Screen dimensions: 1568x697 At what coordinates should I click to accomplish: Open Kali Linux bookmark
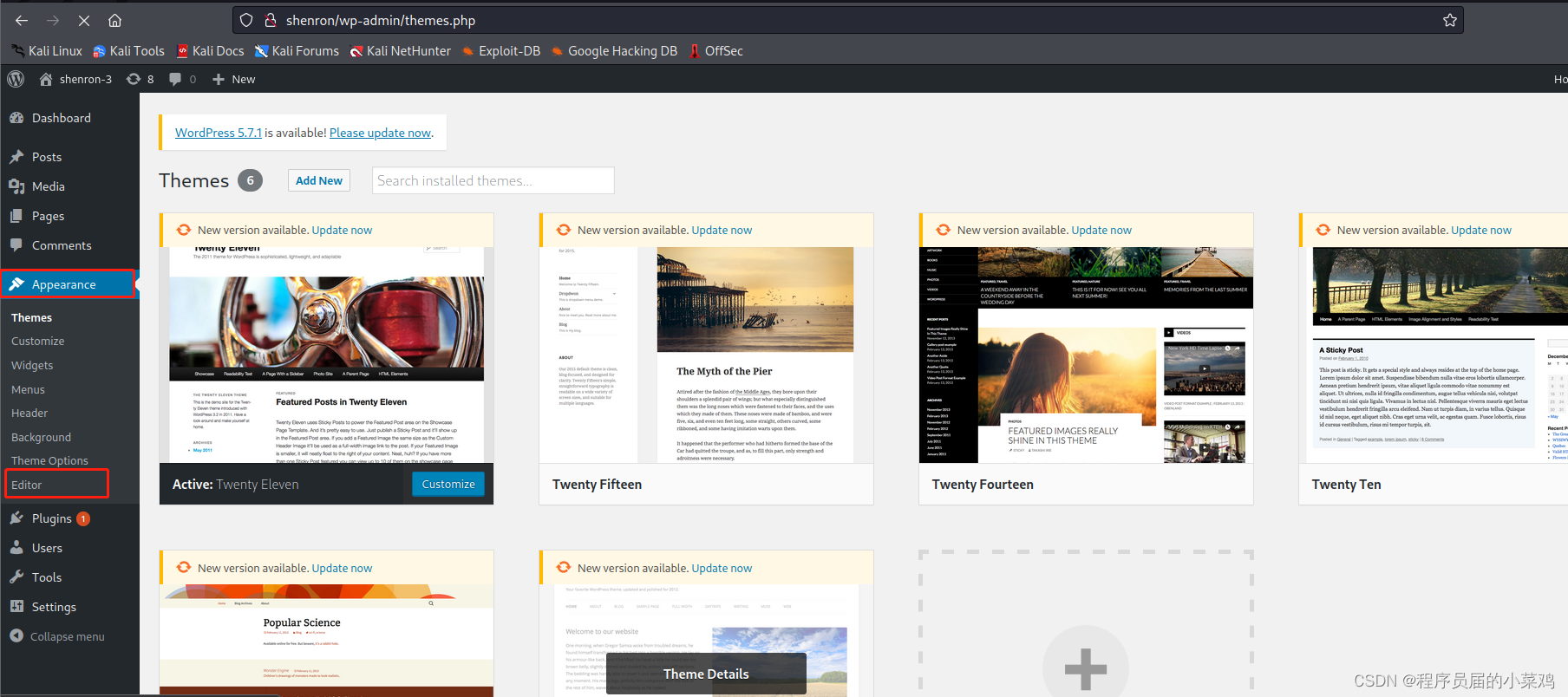click(47, 51)
